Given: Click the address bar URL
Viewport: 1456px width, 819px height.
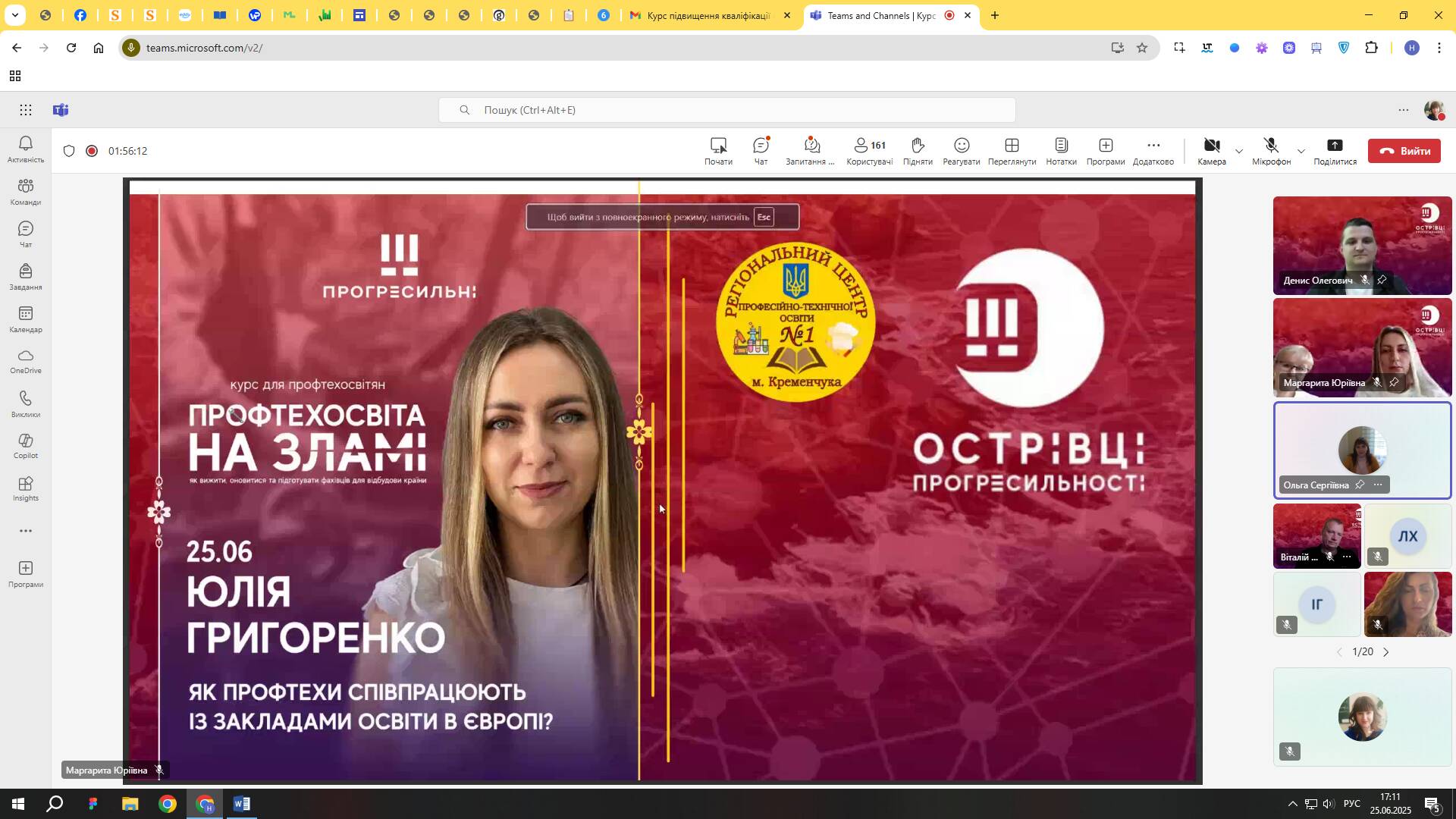Looking at the screenshot, I should click(204, 48).
